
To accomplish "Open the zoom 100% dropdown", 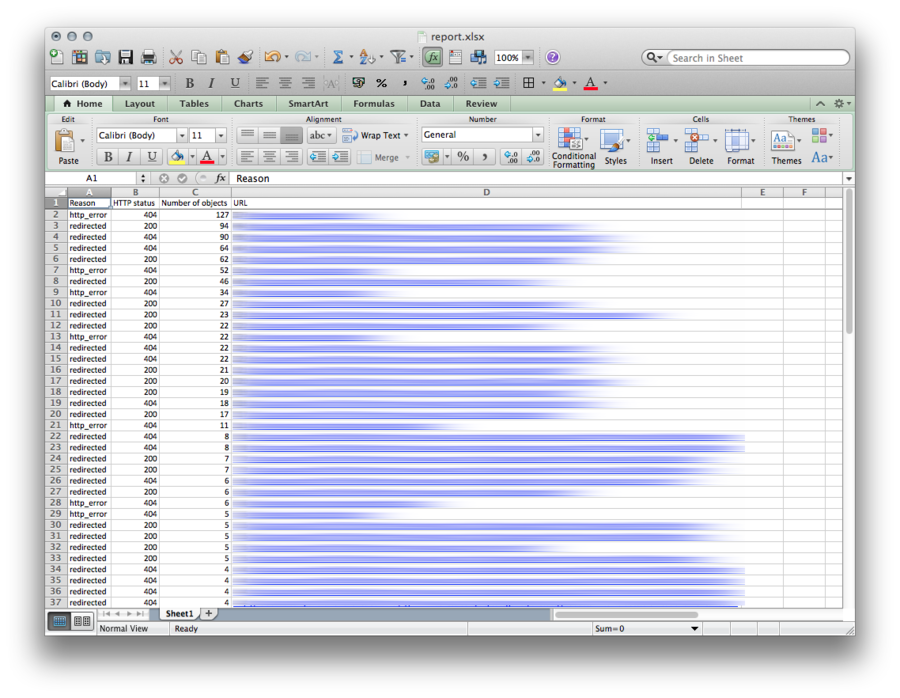I will coord(528,58).
